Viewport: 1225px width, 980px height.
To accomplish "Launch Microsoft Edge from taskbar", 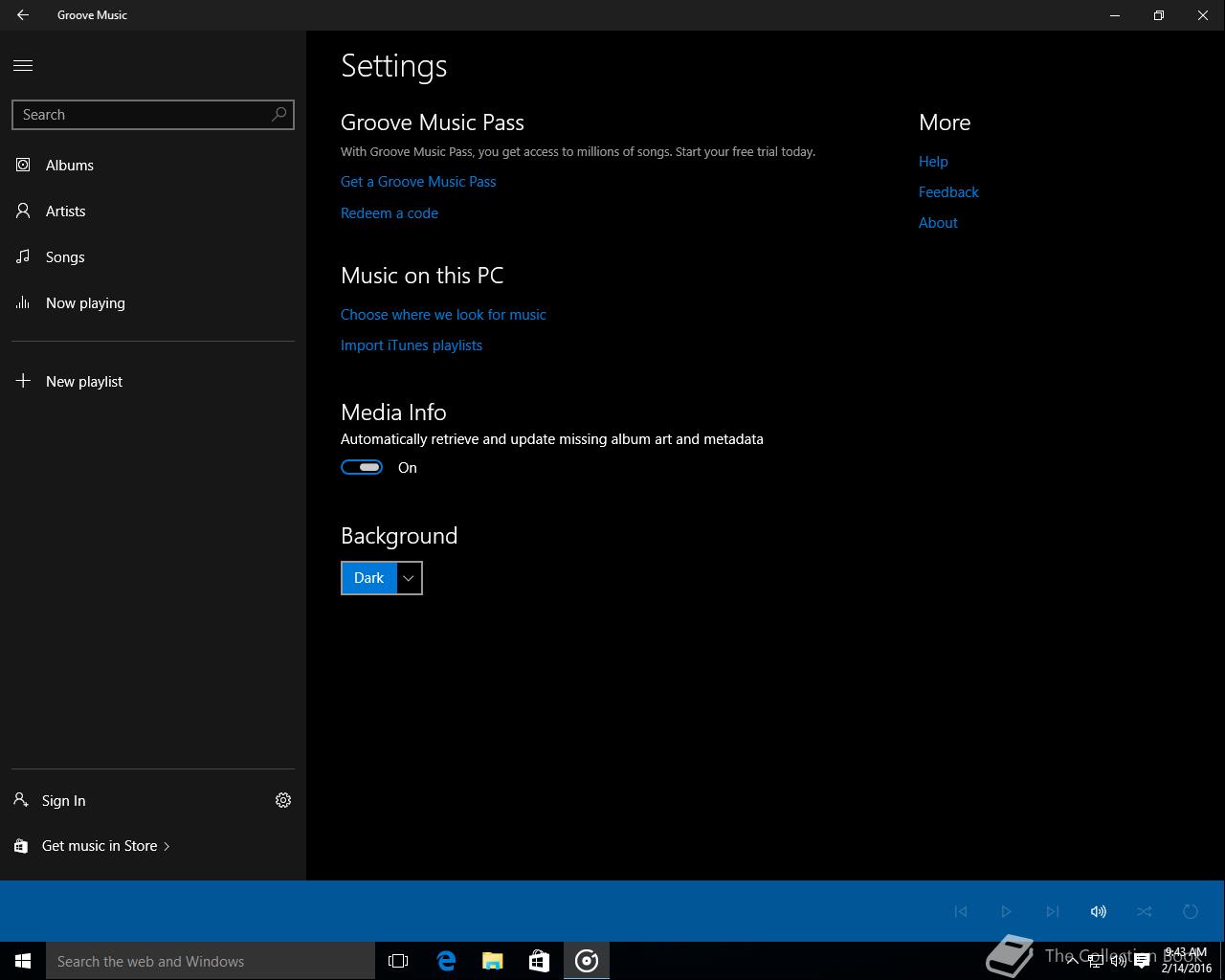I will click(x=446, y=961).
